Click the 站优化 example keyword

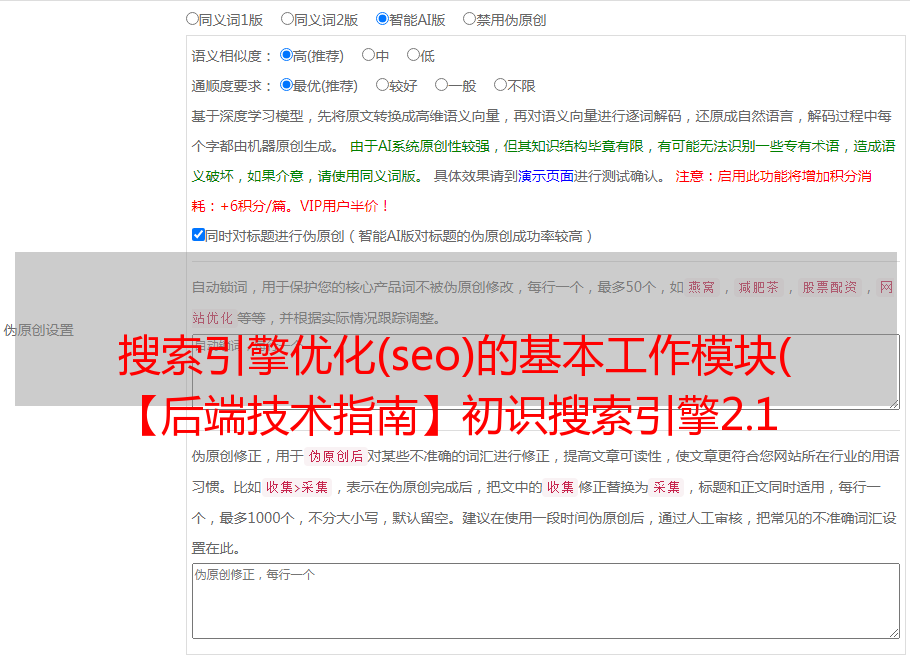[x=212, y=318]
